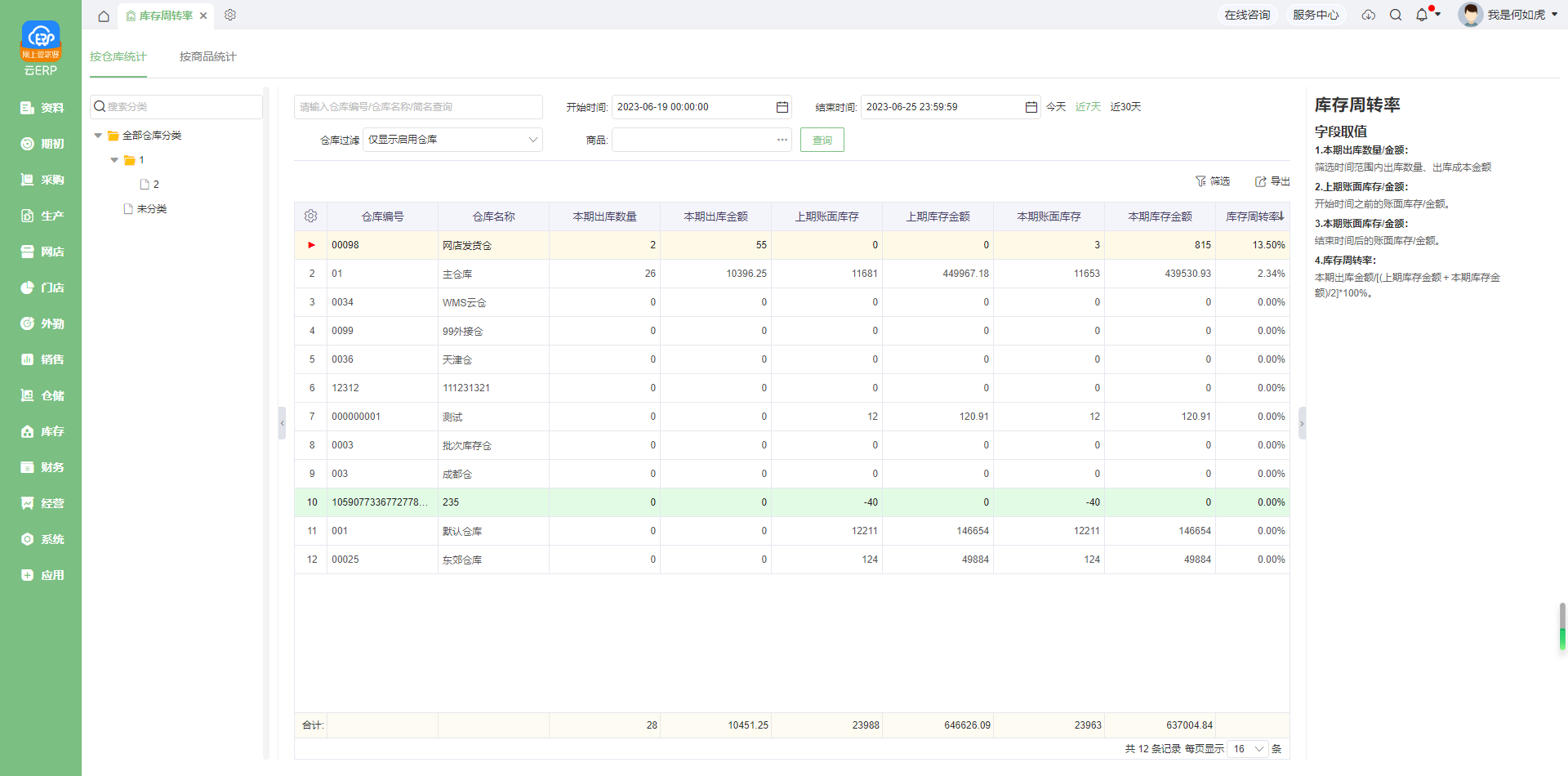Open the 我是何如虎 user menu
1568x776 pixels.
click(x=1508, y=15)
